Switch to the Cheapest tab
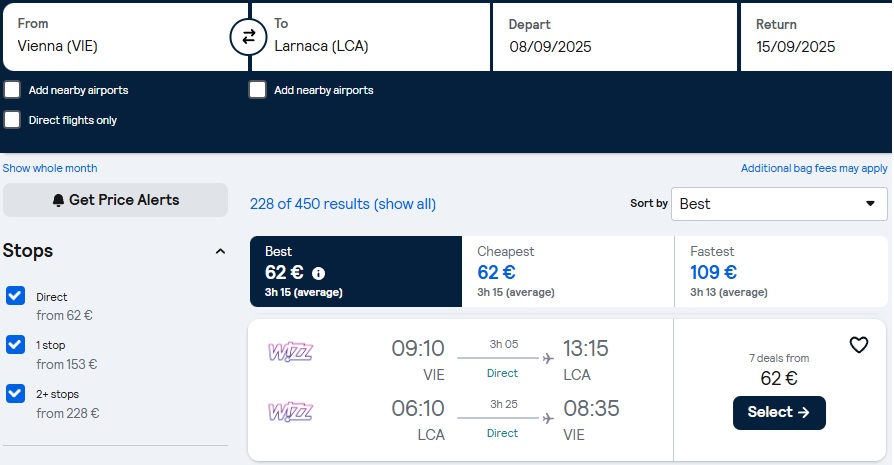The image size is (894, 465). [568, 271]
